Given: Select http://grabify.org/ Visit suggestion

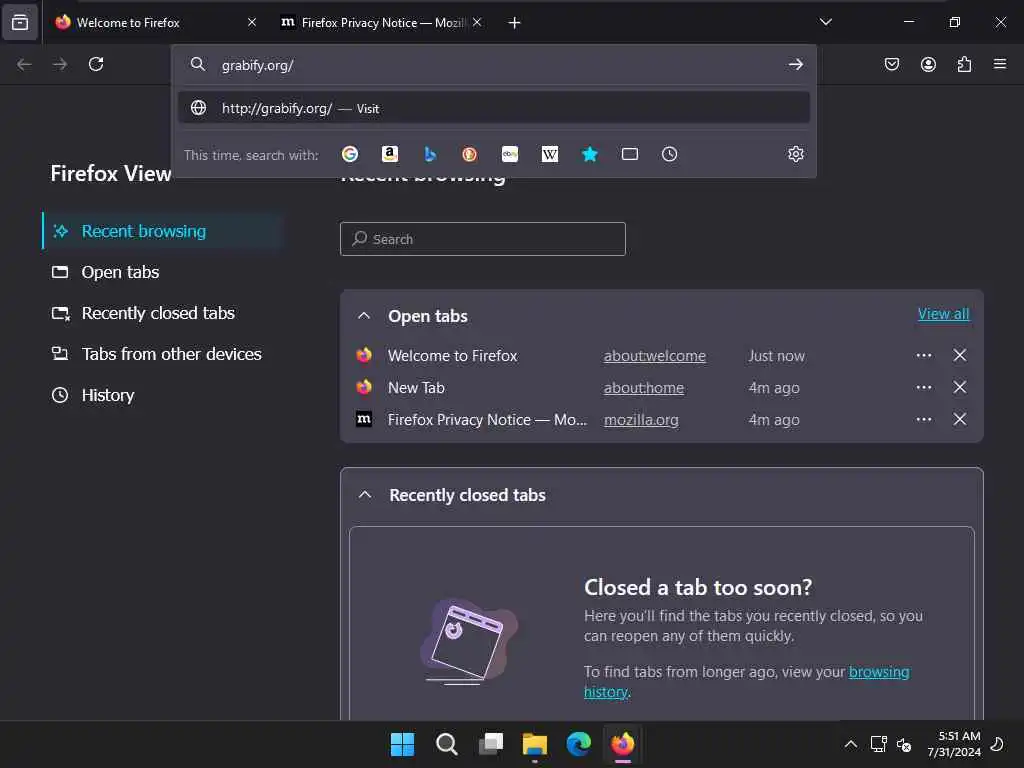Looking at the screenshot, I should tap(494, 108).
